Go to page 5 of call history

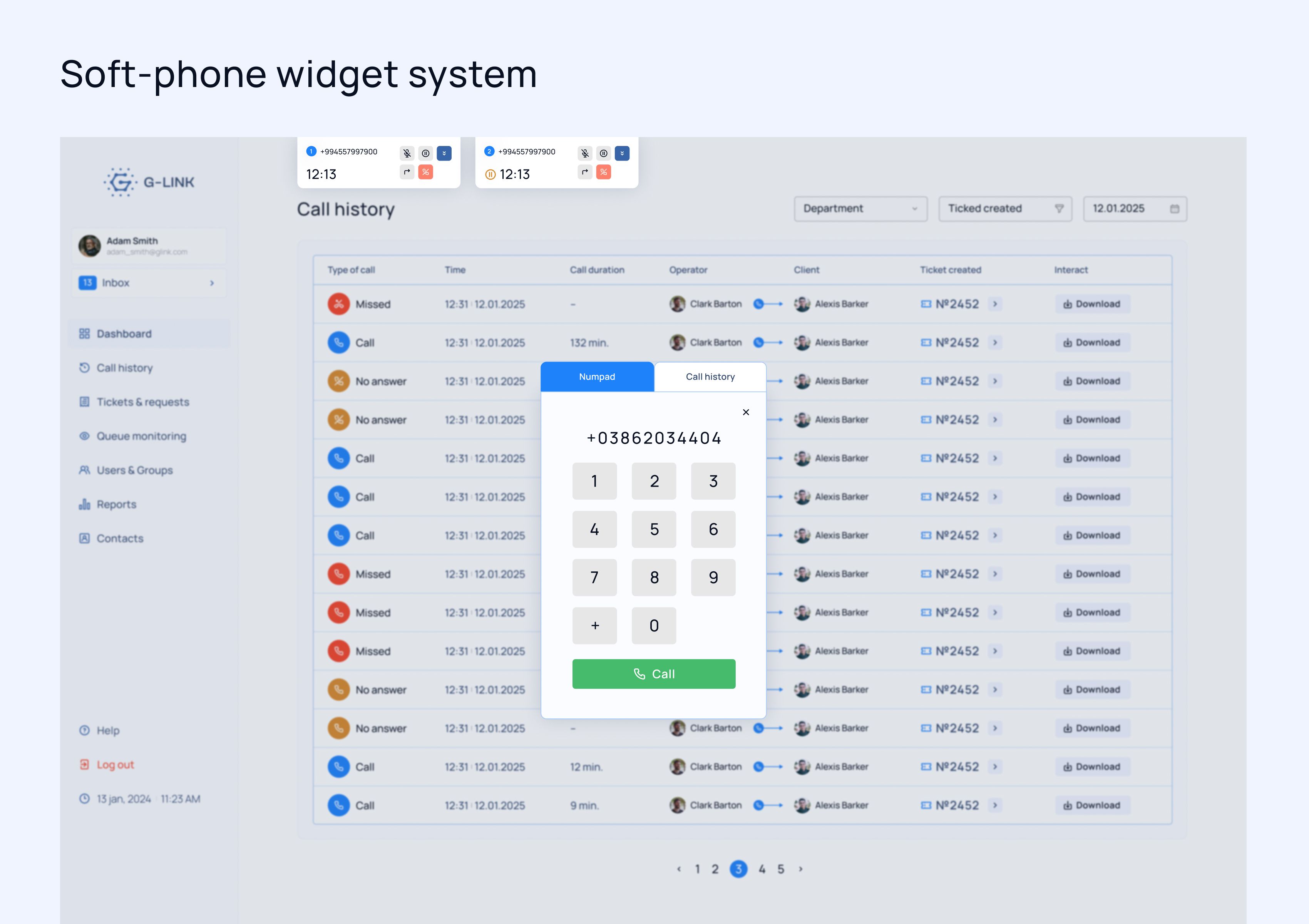(x=780, y=869)
